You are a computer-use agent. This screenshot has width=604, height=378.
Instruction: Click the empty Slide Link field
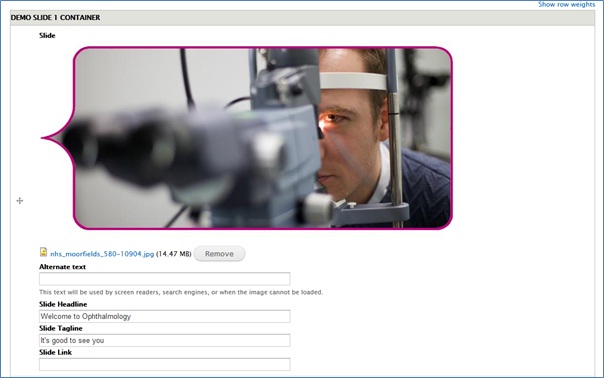pyautogui.click(x=164, y=365)
